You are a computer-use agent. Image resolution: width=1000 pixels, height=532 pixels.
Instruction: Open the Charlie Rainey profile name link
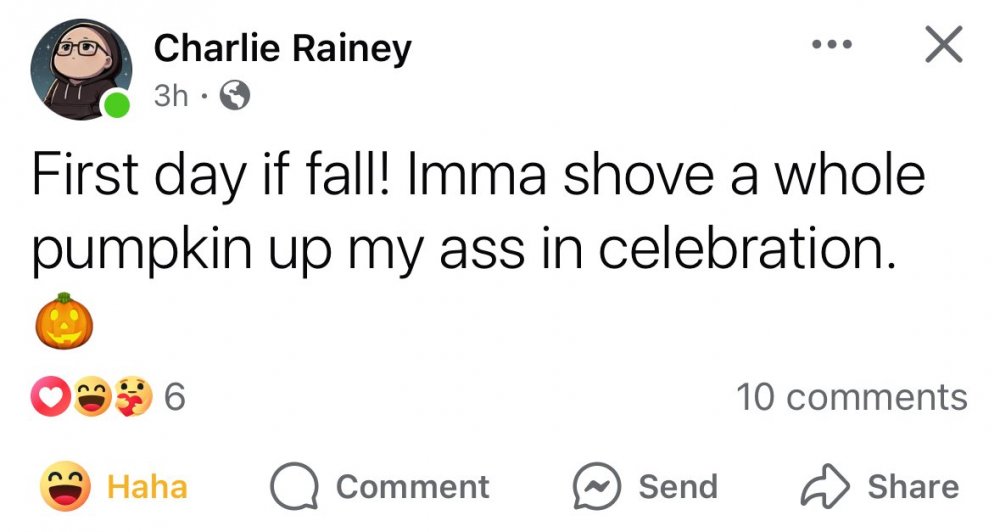(282, 47)
